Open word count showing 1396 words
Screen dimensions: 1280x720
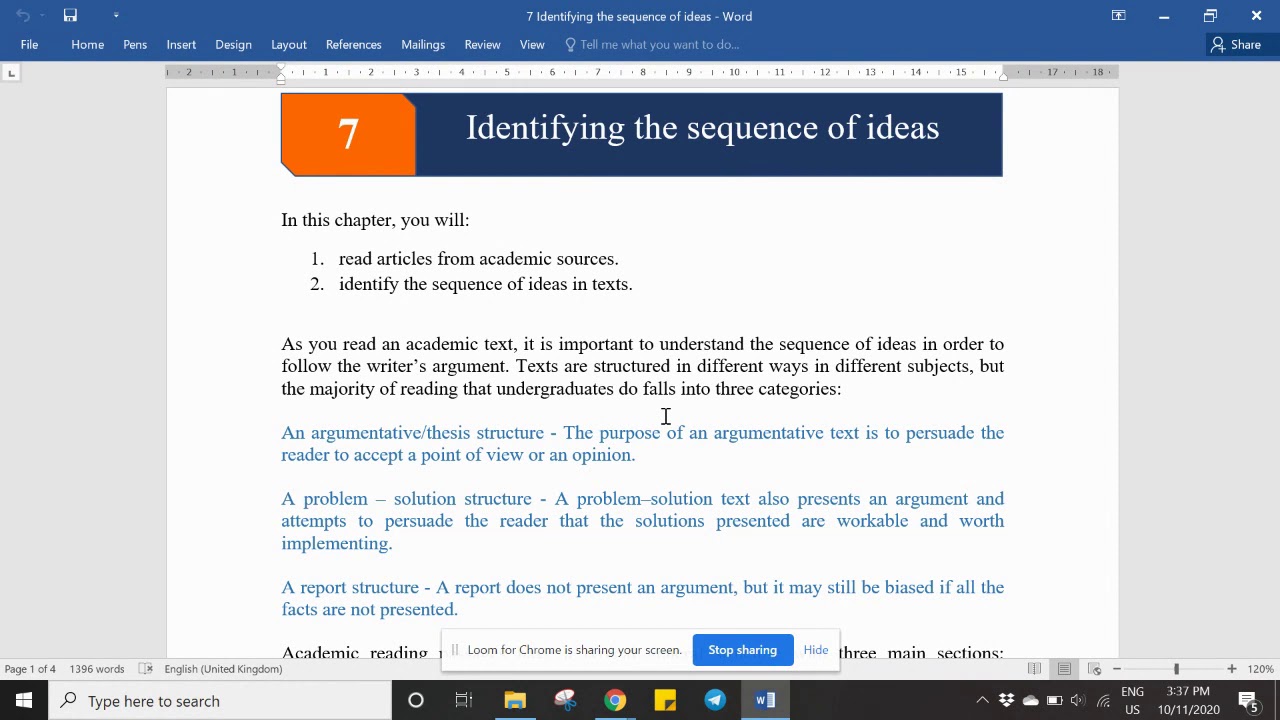97,669
